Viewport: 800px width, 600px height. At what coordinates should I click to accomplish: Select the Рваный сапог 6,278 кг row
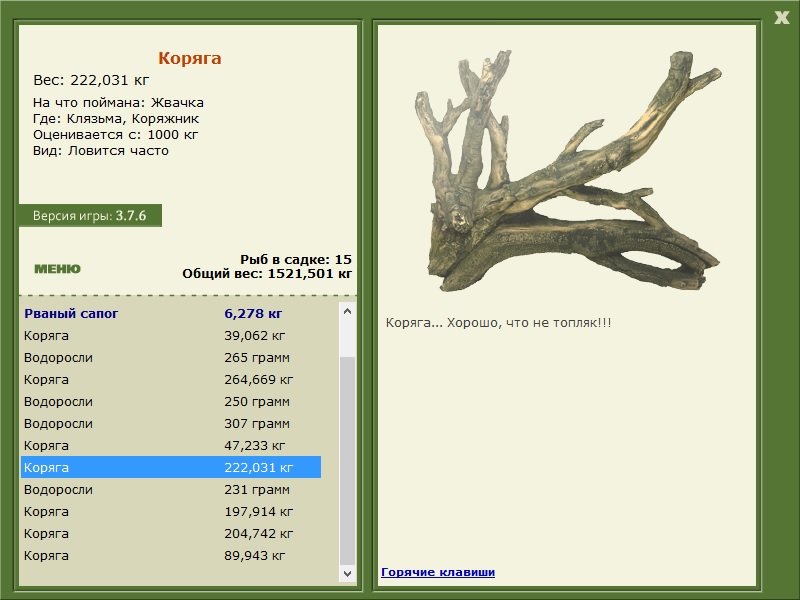click(x=171, y=313)
